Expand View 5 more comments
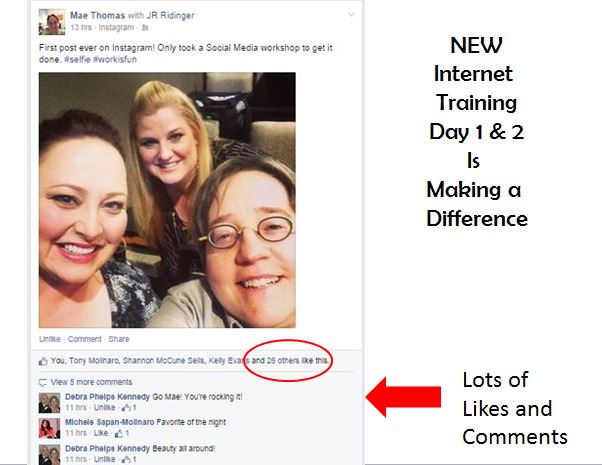The image size is (602, 465). (91, 382)
